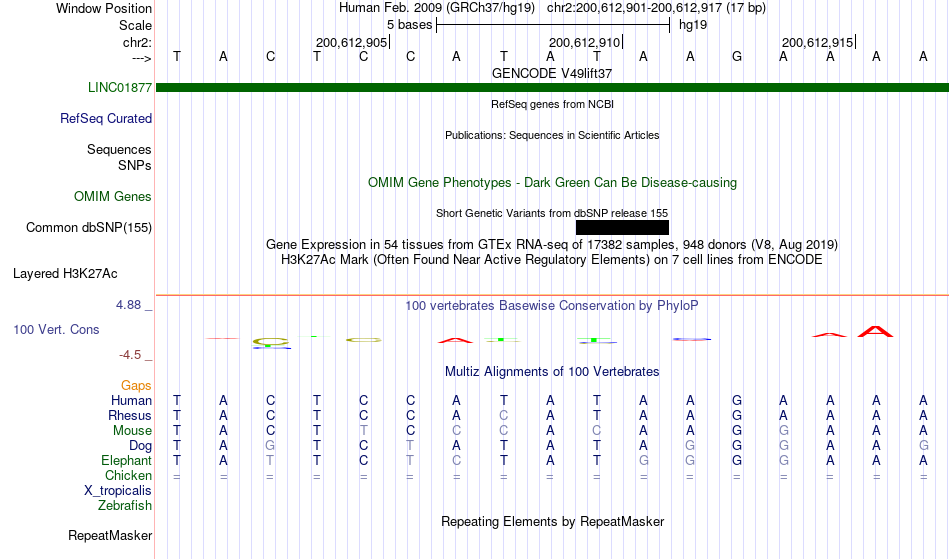Click the -4.5 conservation scale value
The width and height of the screenshot is (950, 559).
coord(130,355)
